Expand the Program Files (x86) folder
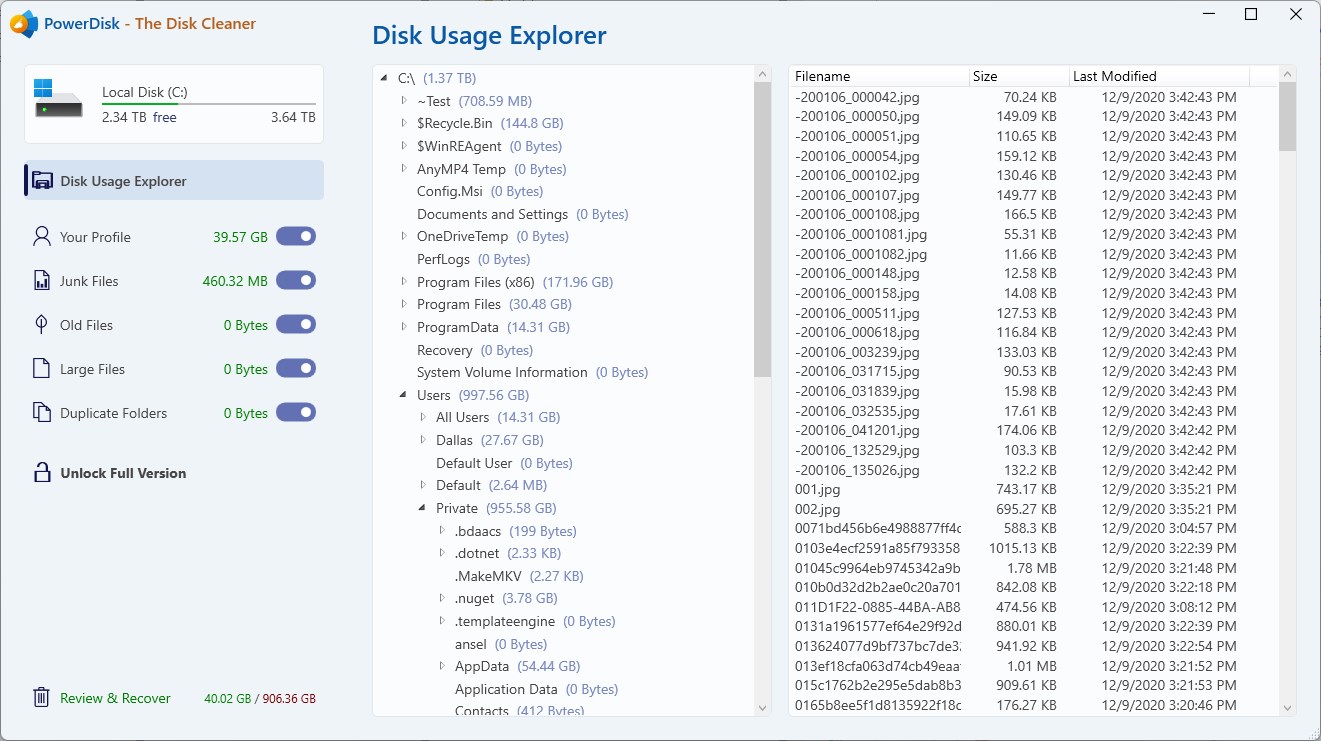1321x741 pixels. pyautogui.click(x=404, y=282)
